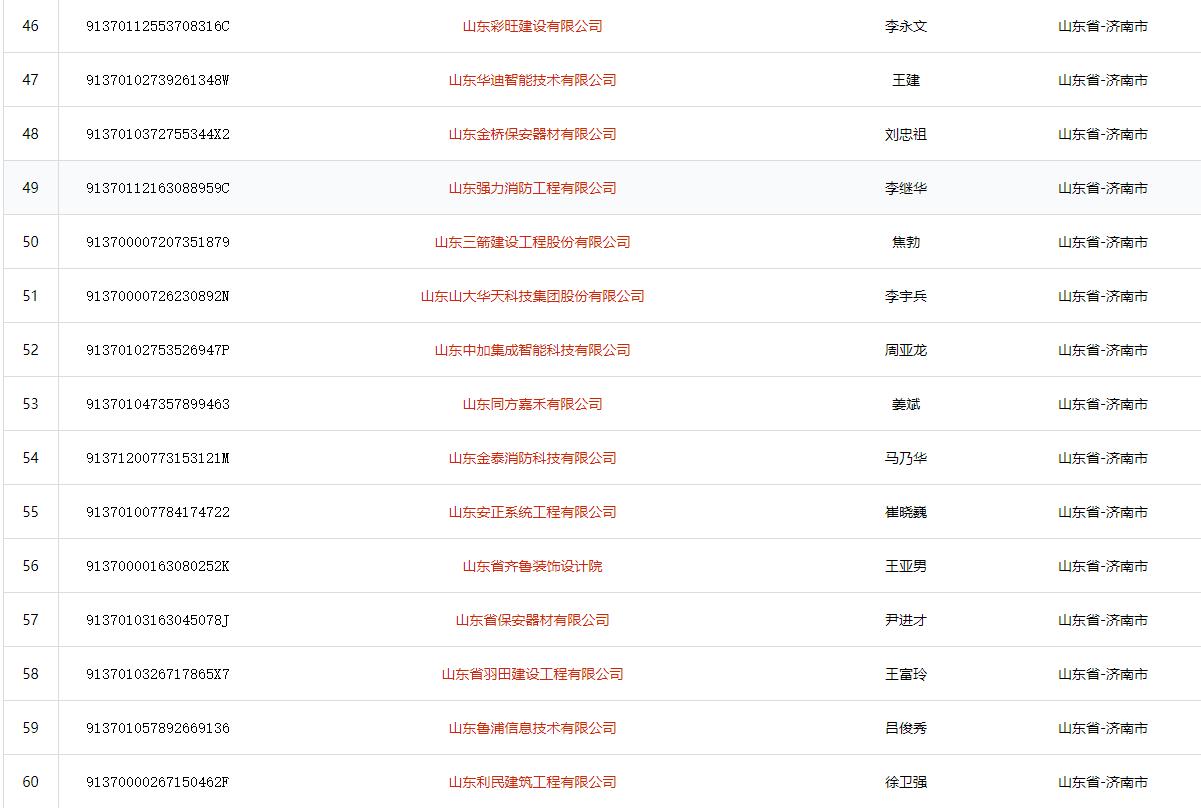
Task: Open 山东利民建筑工程有限公司 link
Action: [532, 782]
